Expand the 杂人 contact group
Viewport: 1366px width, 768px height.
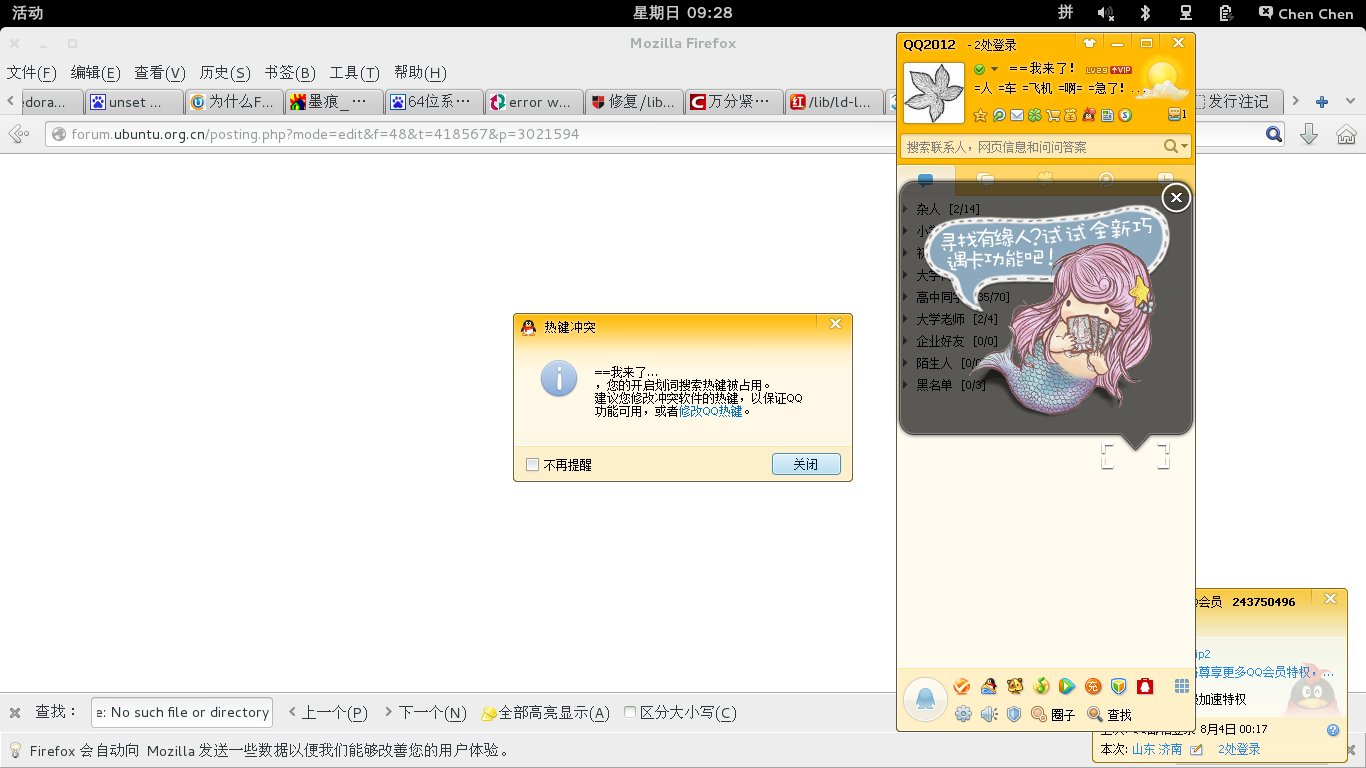[905, 209]
